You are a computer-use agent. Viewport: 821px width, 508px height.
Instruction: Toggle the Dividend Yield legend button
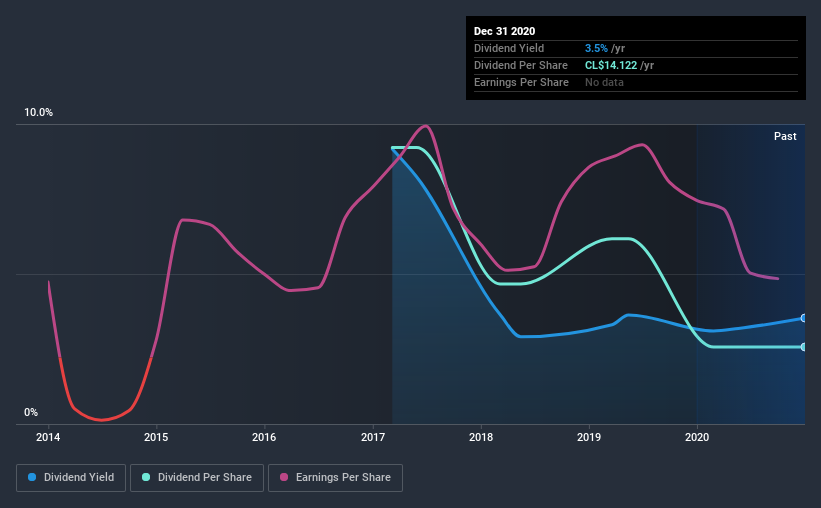pos(71,478)
